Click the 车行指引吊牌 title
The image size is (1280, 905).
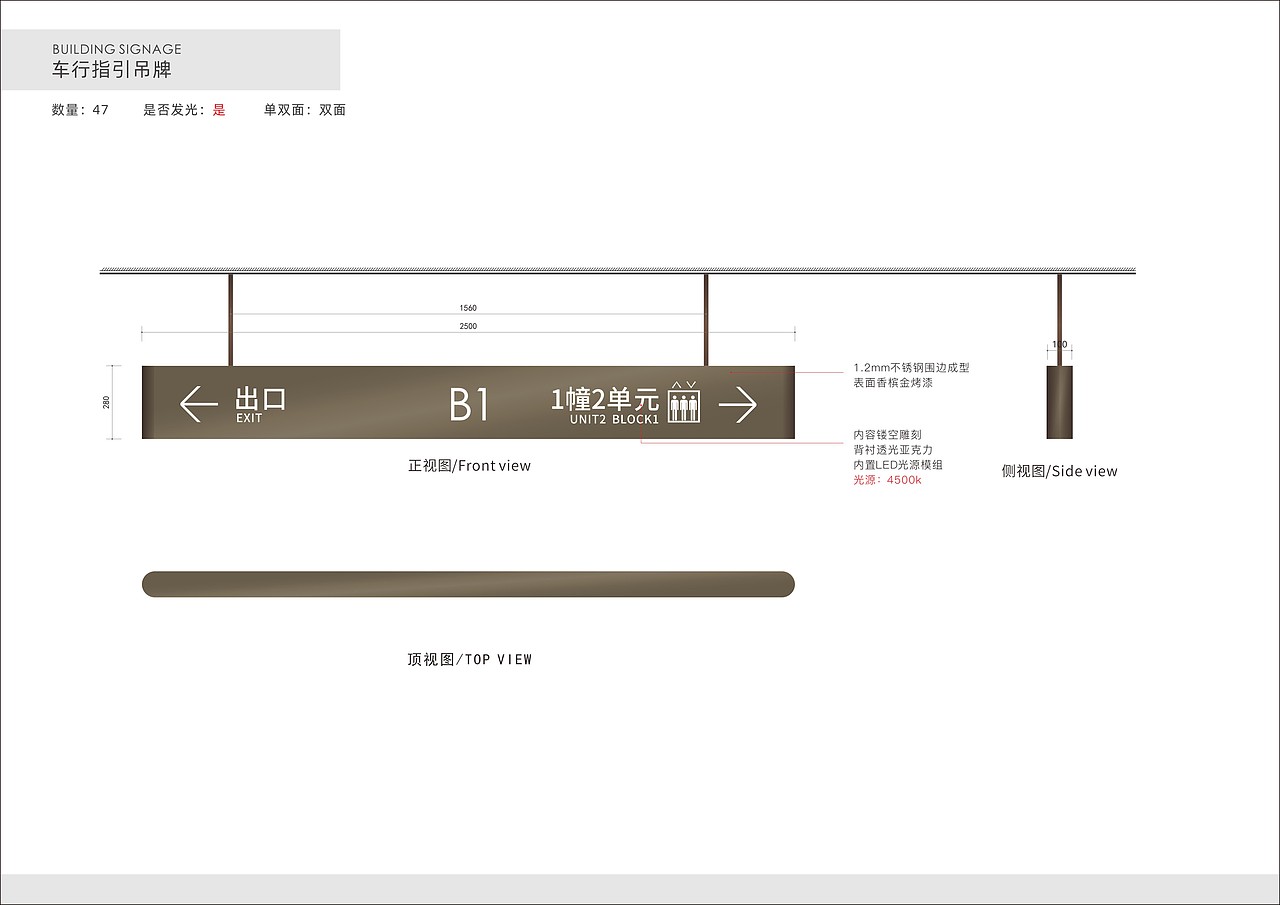click(112, 71)
